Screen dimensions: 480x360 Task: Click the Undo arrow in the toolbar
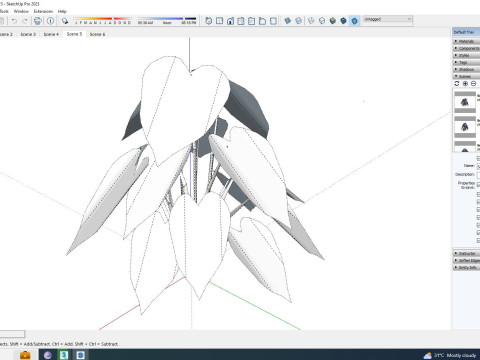click(x=14, y=21)
